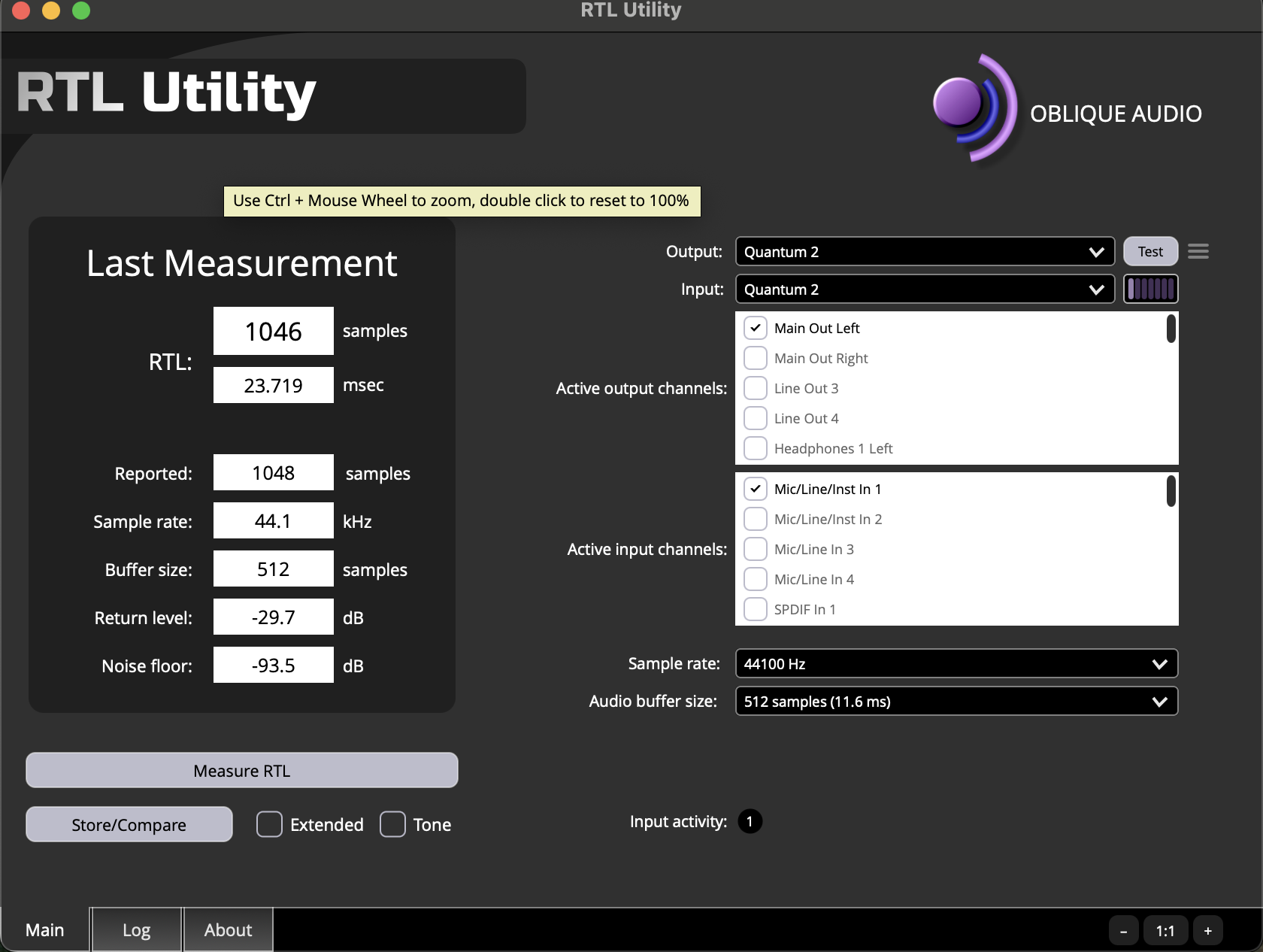The height and width of the screenshot is (952, 1263).
Task: Click the output channels list scrollbar
Action: point(1171,329)
